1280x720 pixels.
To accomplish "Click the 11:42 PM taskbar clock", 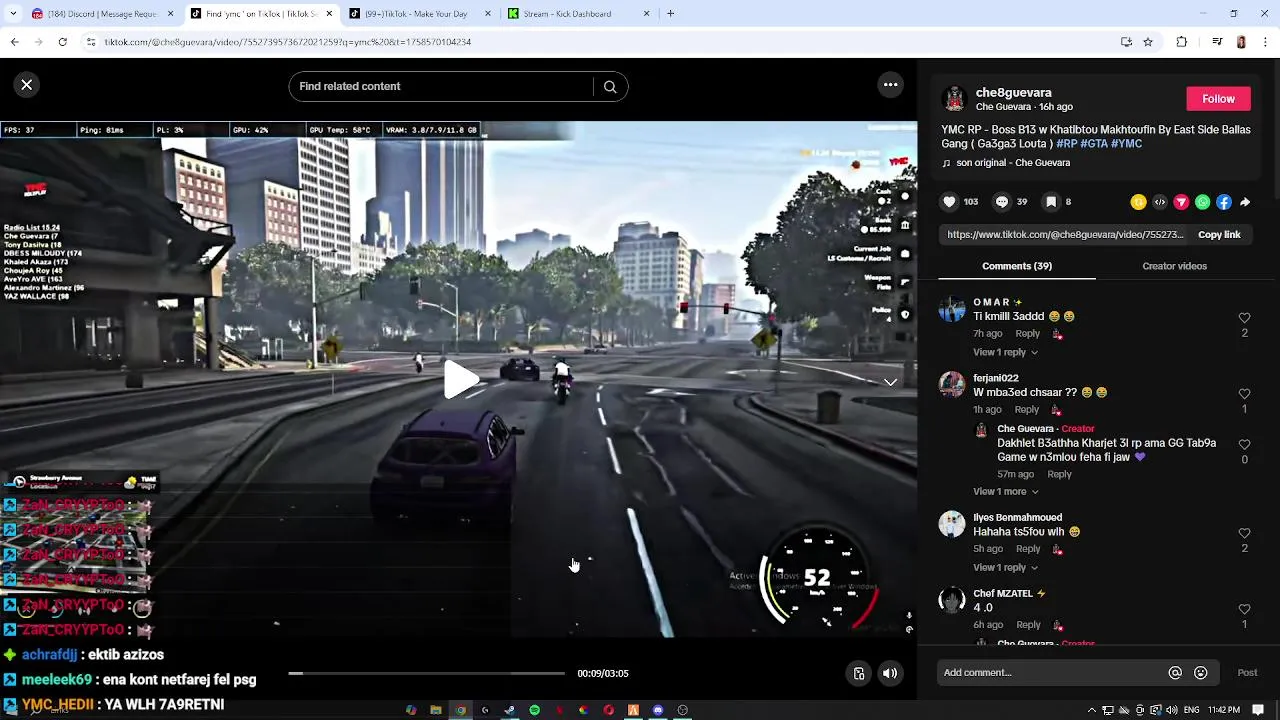I will pos(1224,710).
